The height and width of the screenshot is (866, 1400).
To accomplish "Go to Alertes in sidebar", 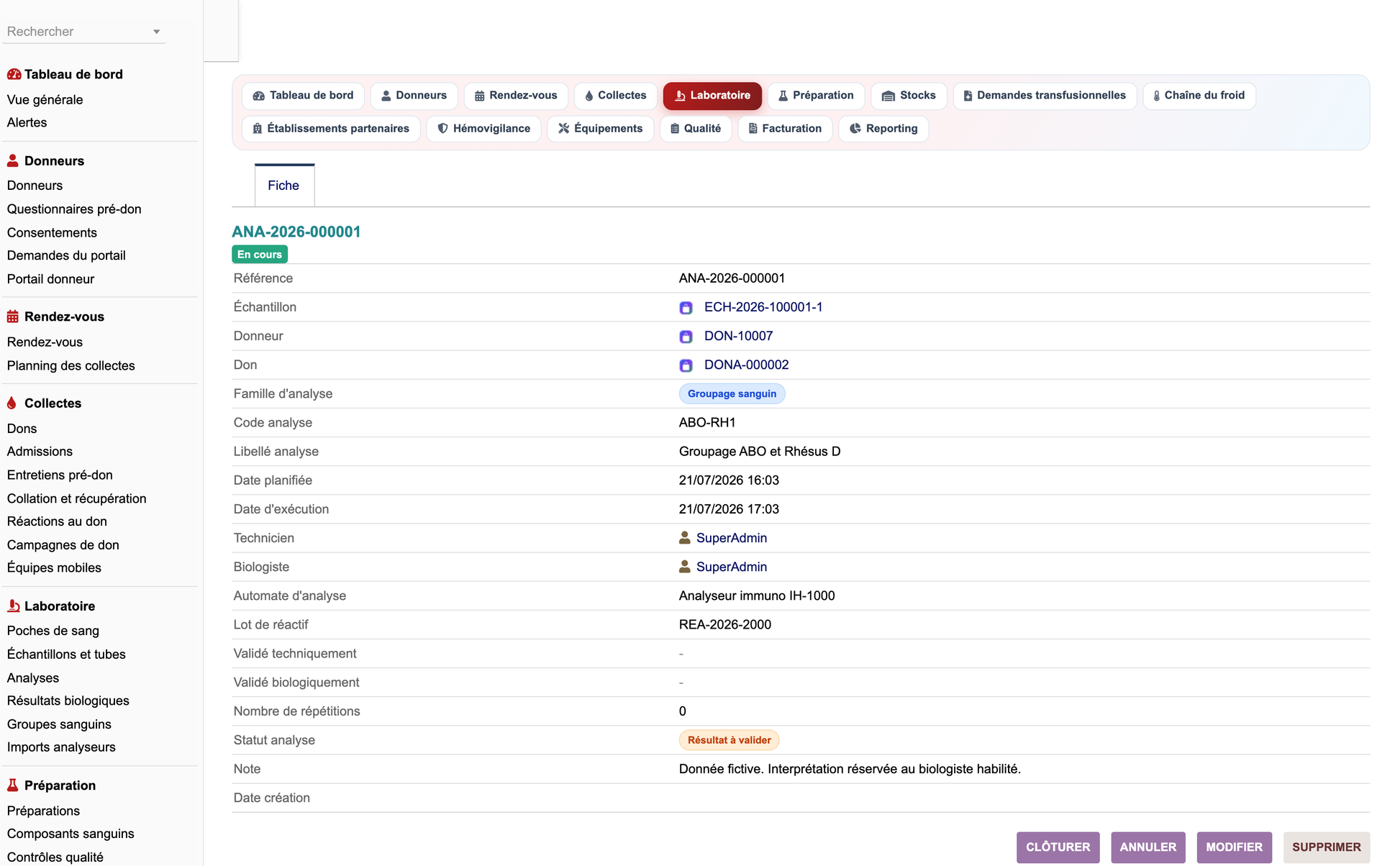I will pos(27,123).
